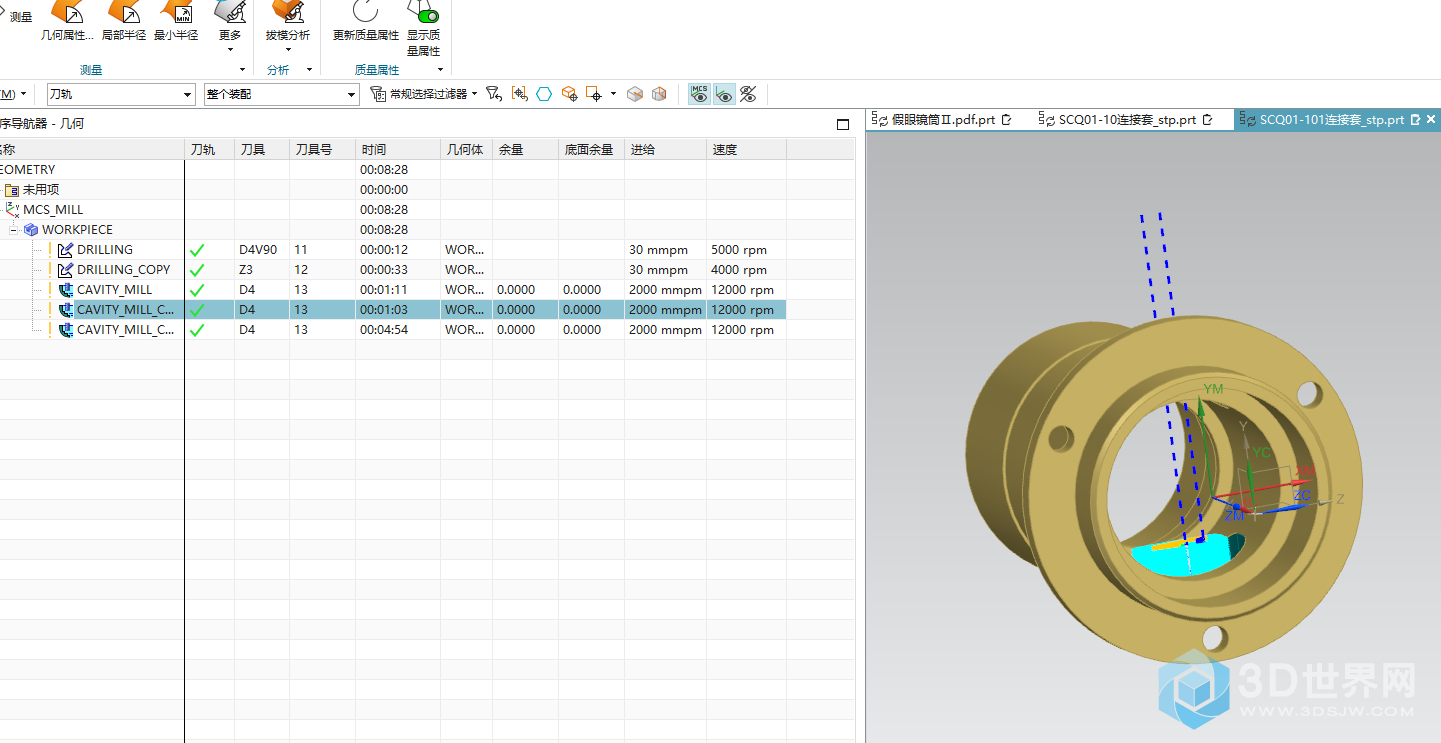Image resolution: width=1441 pixels, height=743 pixels.
Task: Open the 更多 measurement gallery
Action: pos(230,27)
